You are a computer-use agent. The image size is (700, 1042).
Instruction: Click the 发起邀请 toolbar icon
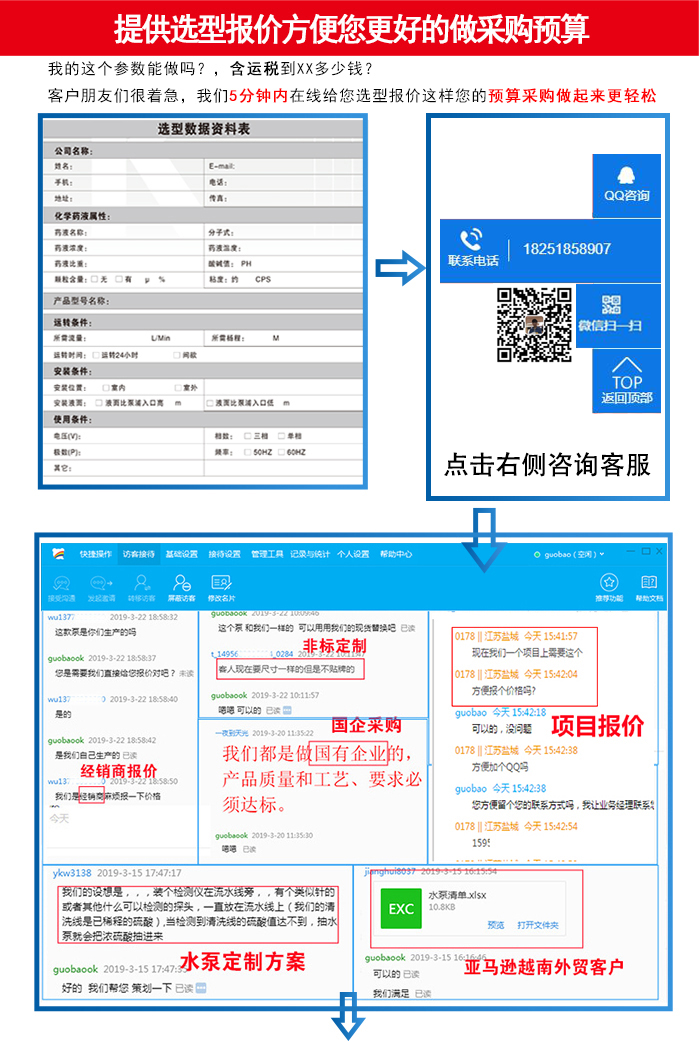(101, 583)
